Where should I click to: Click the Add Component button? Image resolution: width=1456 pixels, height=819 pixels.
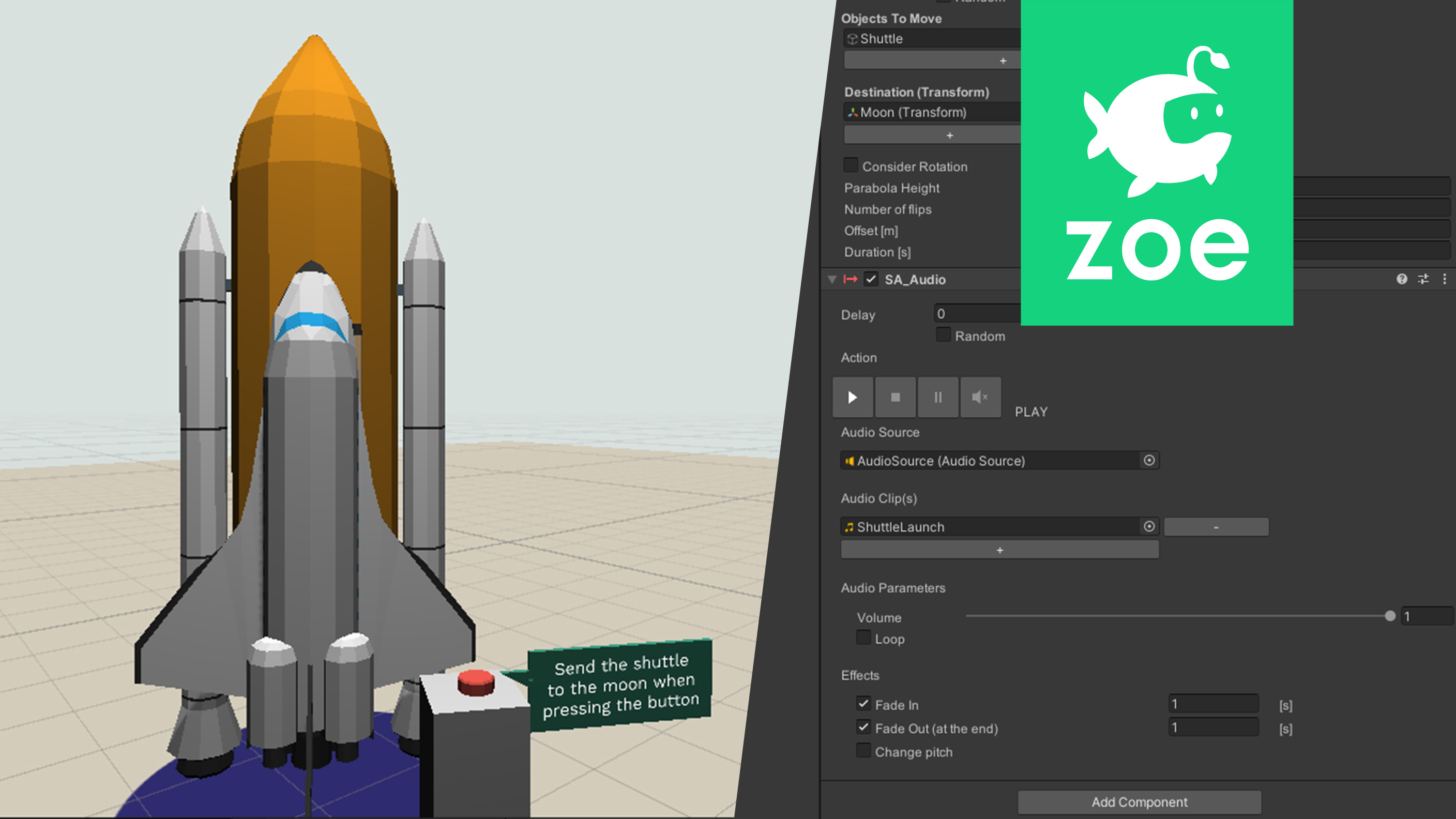tap(1139, 802)
